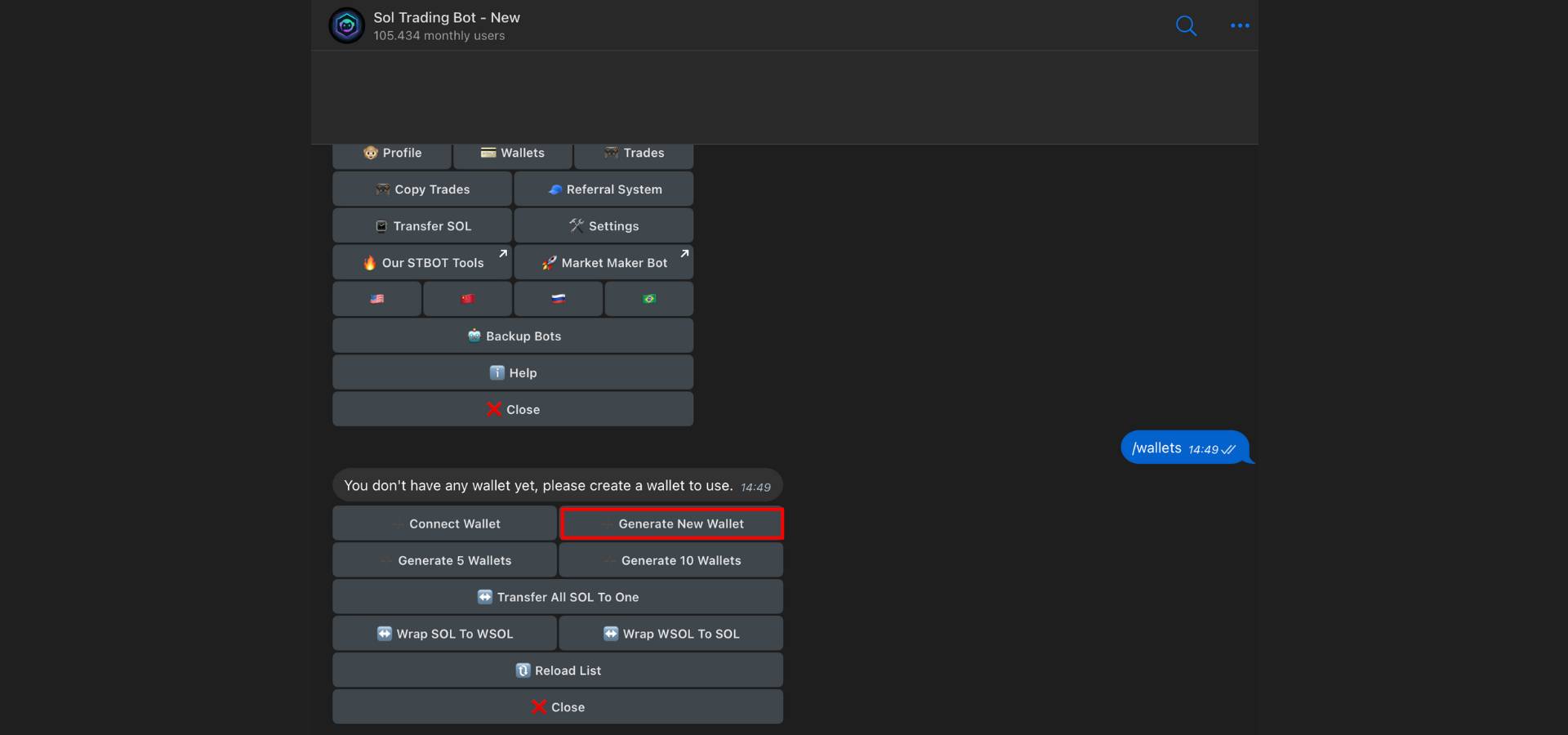This screenshot has width=1568, height=735.
Task: Choose Transfer SOL
Action: click(x=422, y=225)
